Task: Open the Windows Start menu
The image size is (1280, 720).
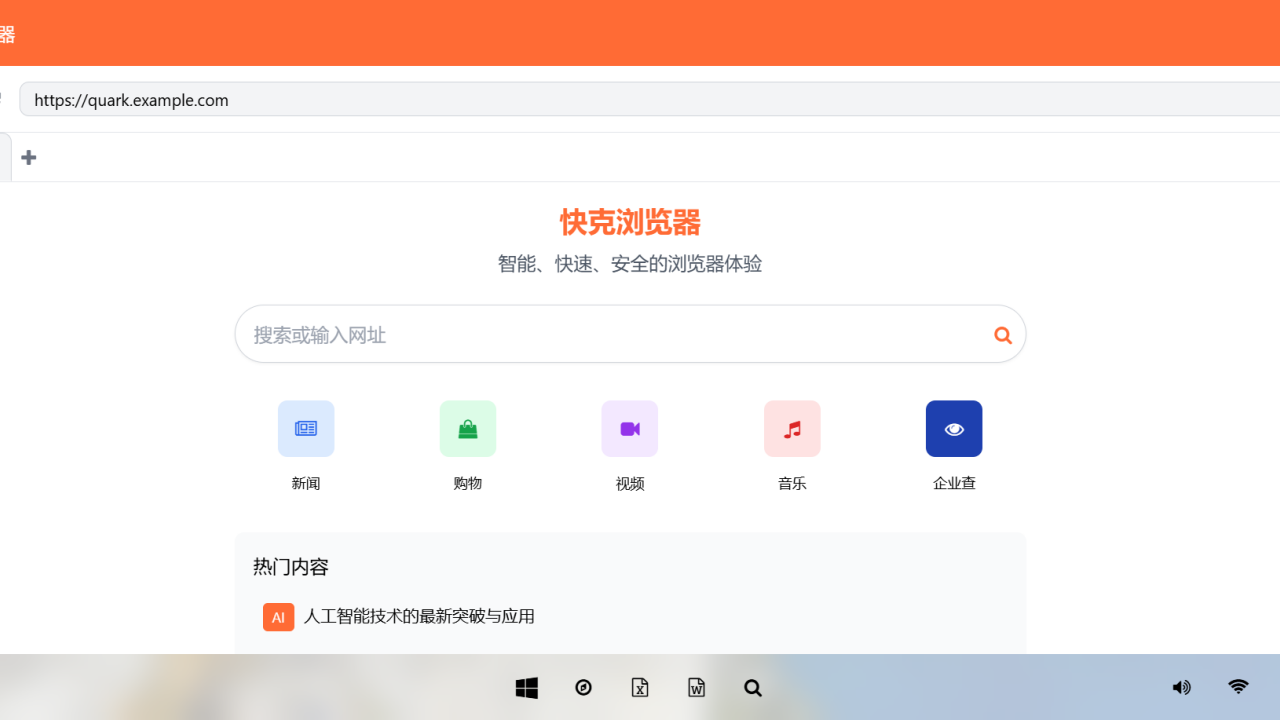Action: [527, 688]
